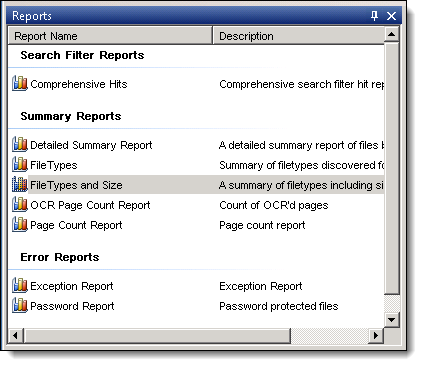Click 'Page count report' description text
422x366 pixels.
pos(262,225)
